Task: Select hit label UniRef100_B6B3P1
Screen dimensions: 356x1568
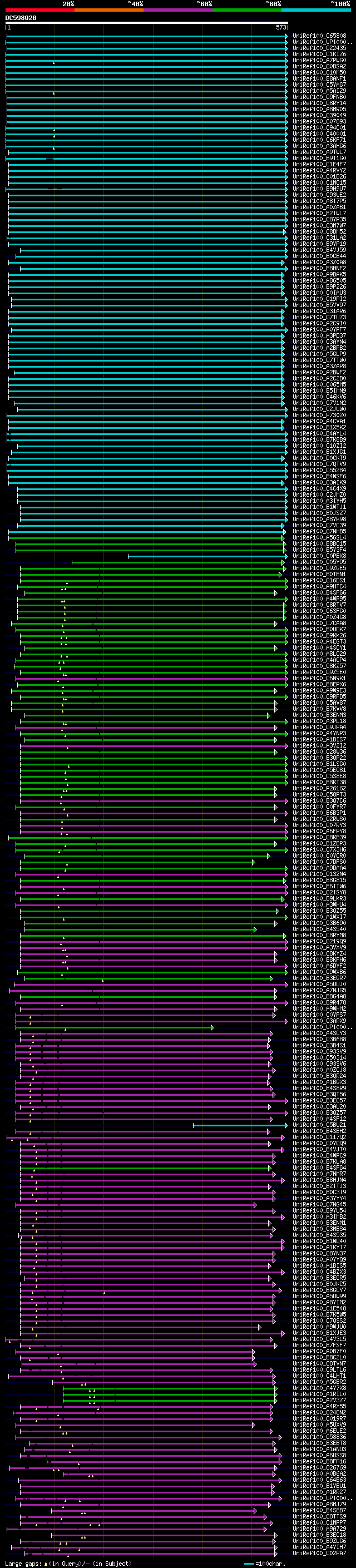Action: (319, 813)
